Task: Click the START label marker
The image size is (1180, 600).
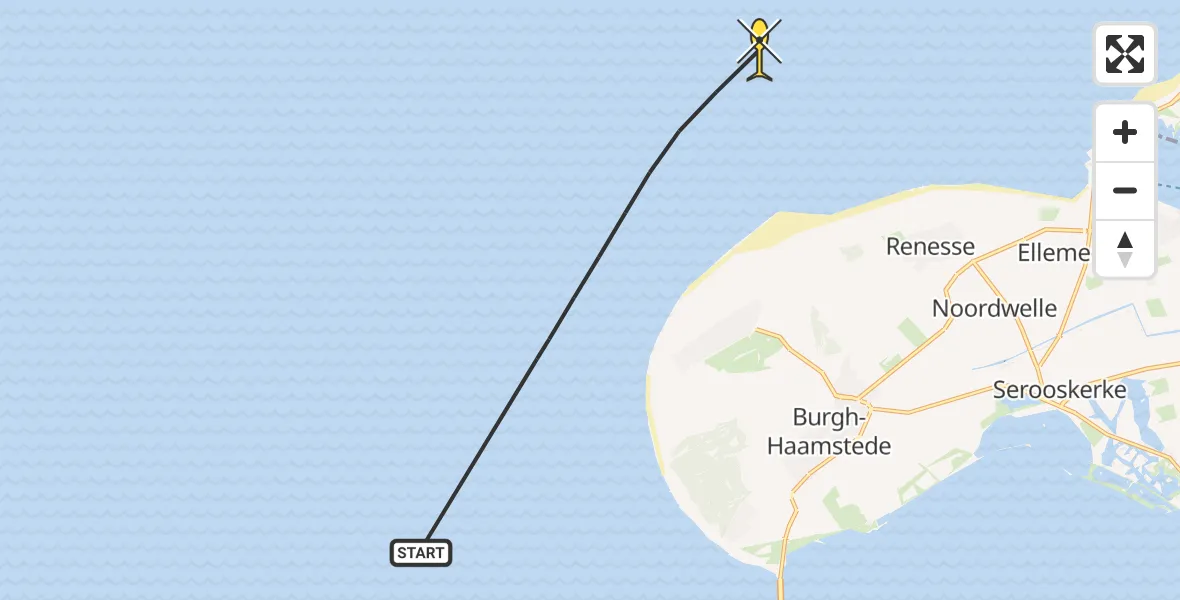Action: coord(421,553)
